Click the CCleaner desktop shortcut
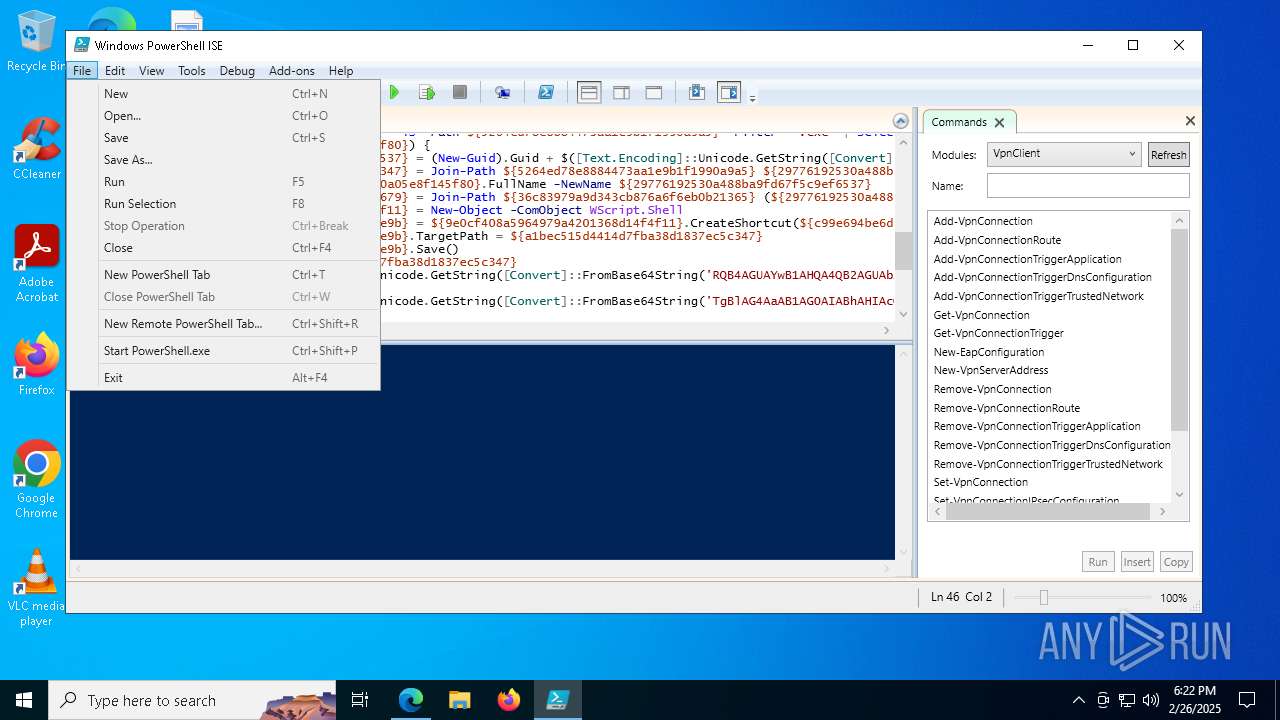 click(x=36, y=148)
